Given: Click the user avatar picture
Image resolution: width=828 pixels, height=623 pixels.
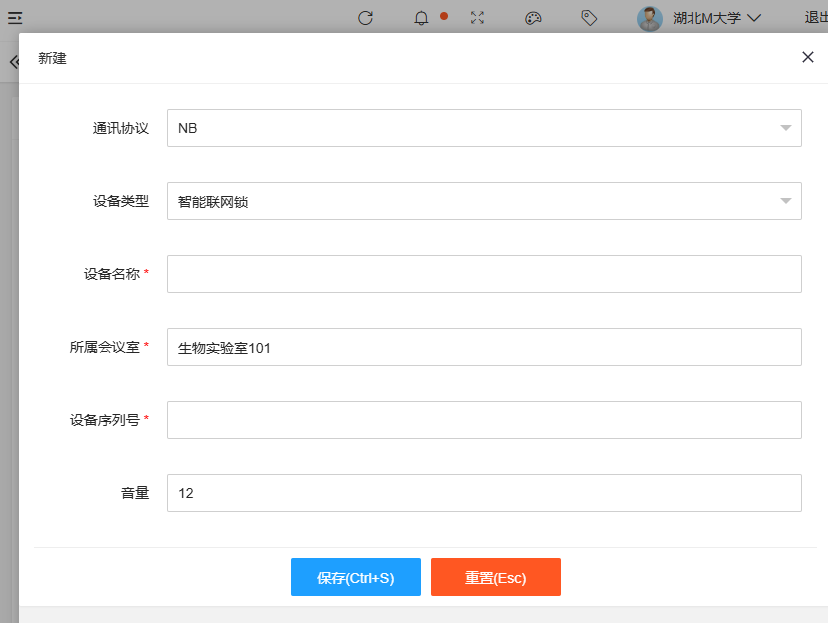Looking at the screenshot, I should click(x=650, y=18).
